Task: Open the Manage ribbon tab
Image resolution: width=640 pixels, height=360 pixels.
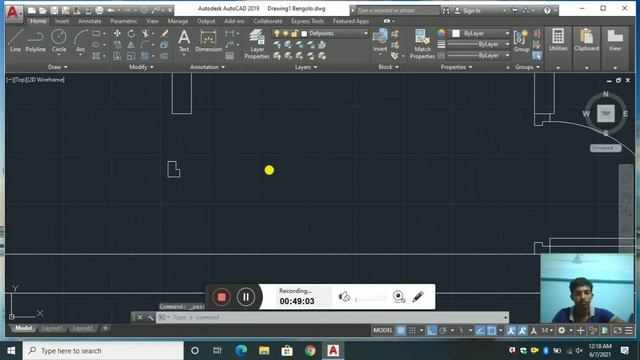Action: [178, 21]
